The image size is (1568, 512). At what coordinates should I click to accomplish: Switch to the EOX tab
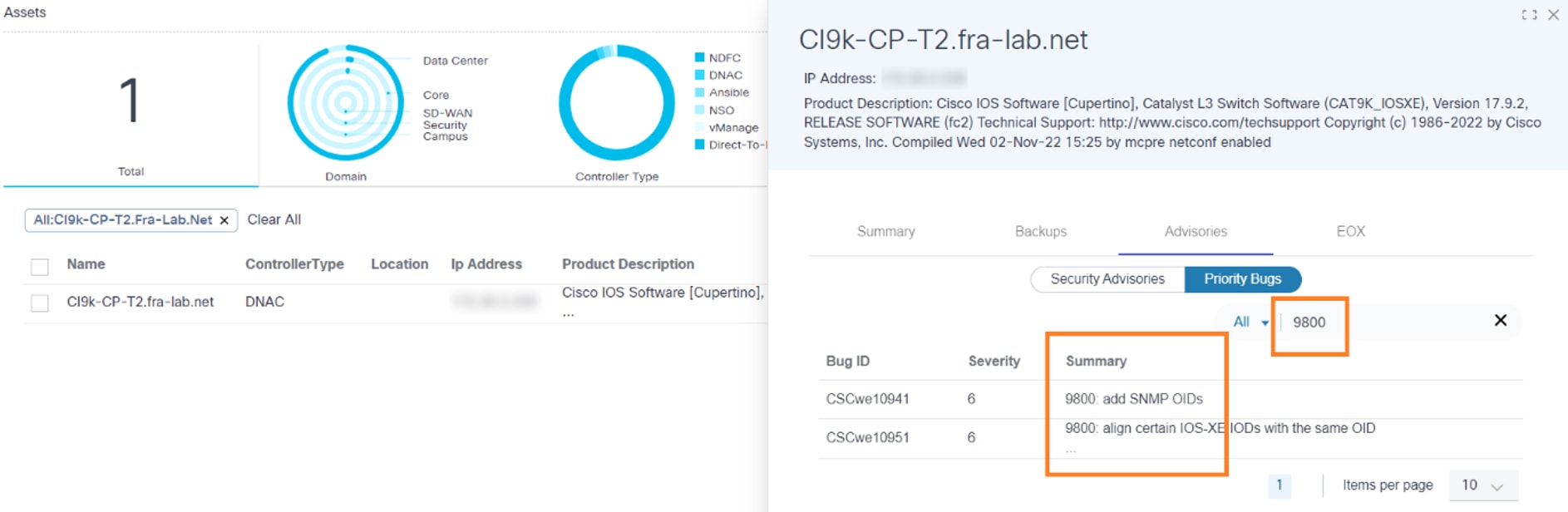coord(1350,232)
